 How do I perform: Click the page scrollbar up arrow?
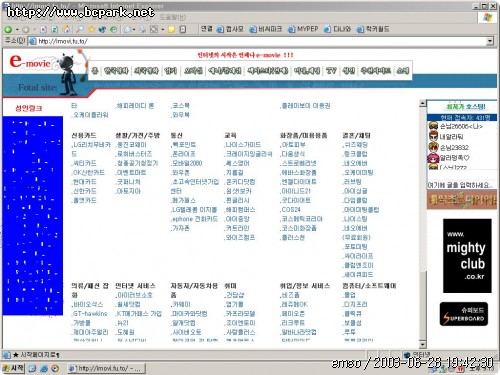[x=422, y=103]
